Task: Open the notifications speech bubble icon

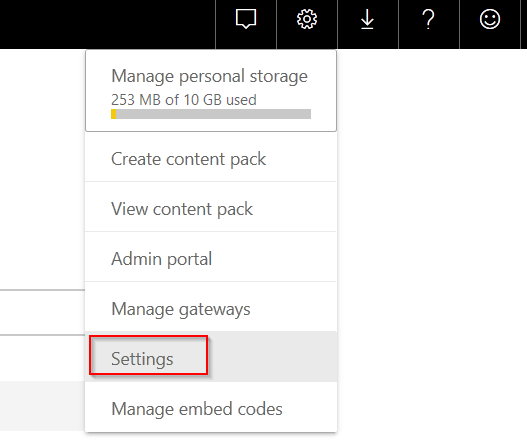Action: coord(246,19)
